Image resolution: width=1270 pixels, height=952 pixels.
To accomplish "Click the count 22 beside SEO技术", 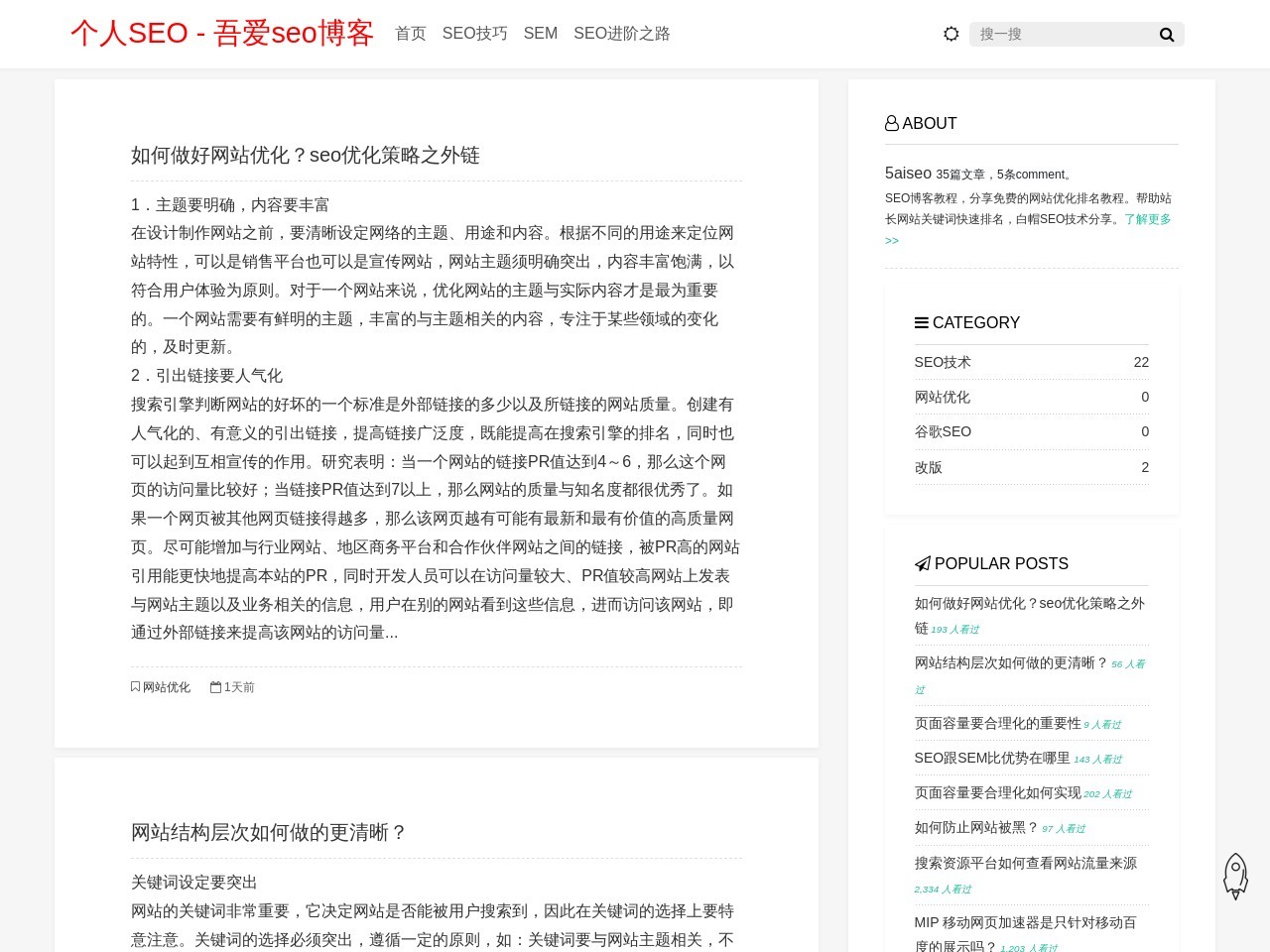I will [x=1141, y=362].
